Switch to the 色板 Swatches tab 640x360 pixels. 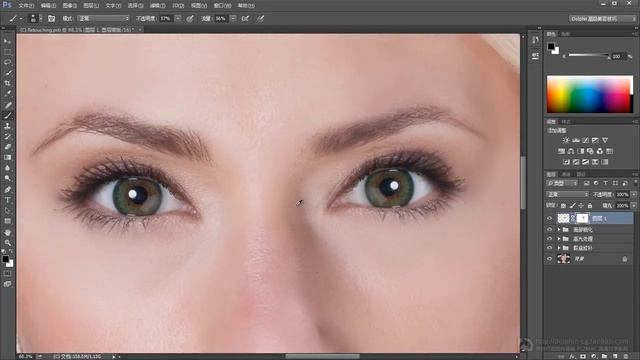pos(565,34)
